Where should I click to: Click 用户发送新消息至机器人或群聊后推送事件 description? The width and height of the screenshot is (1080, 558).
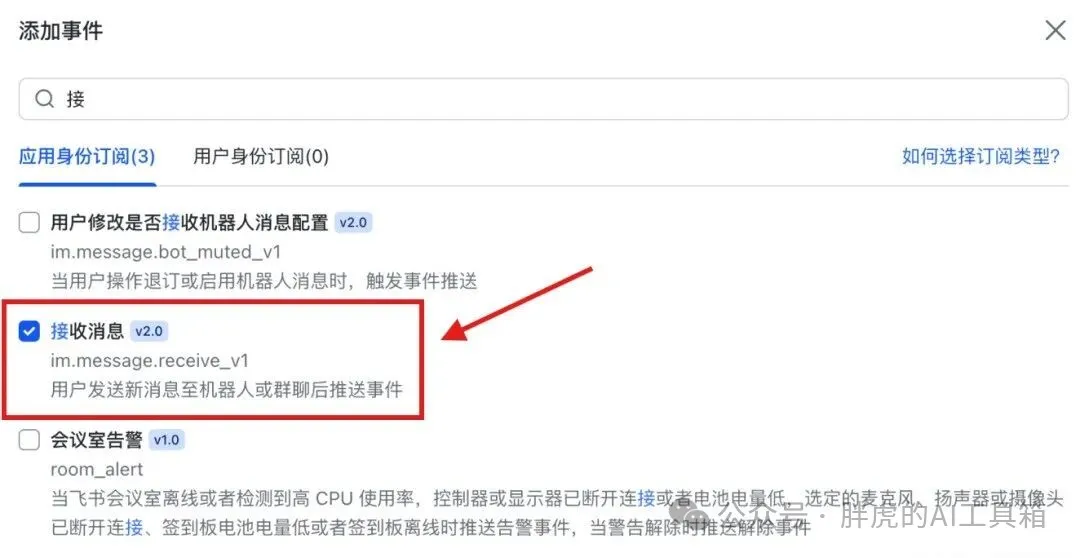(x=227, y=390)
